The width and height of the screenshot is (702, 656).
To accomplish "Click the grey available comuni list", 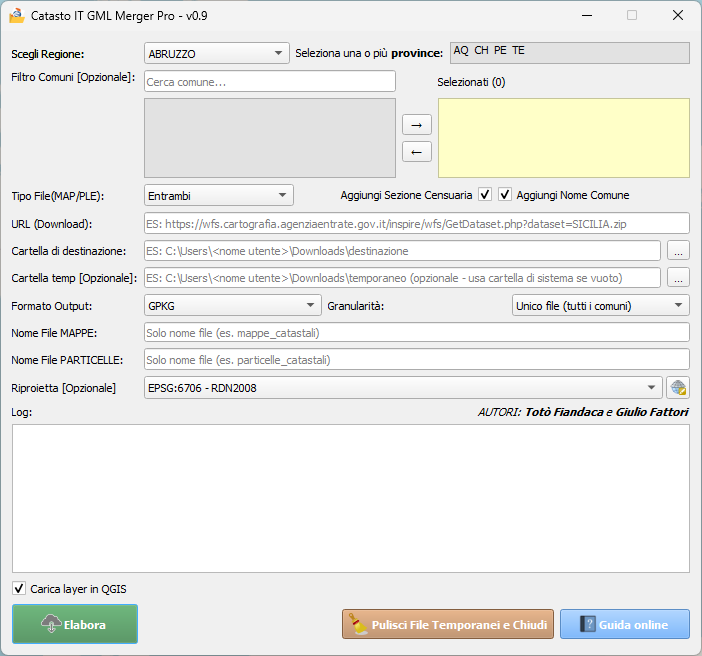I will point(270,138).
